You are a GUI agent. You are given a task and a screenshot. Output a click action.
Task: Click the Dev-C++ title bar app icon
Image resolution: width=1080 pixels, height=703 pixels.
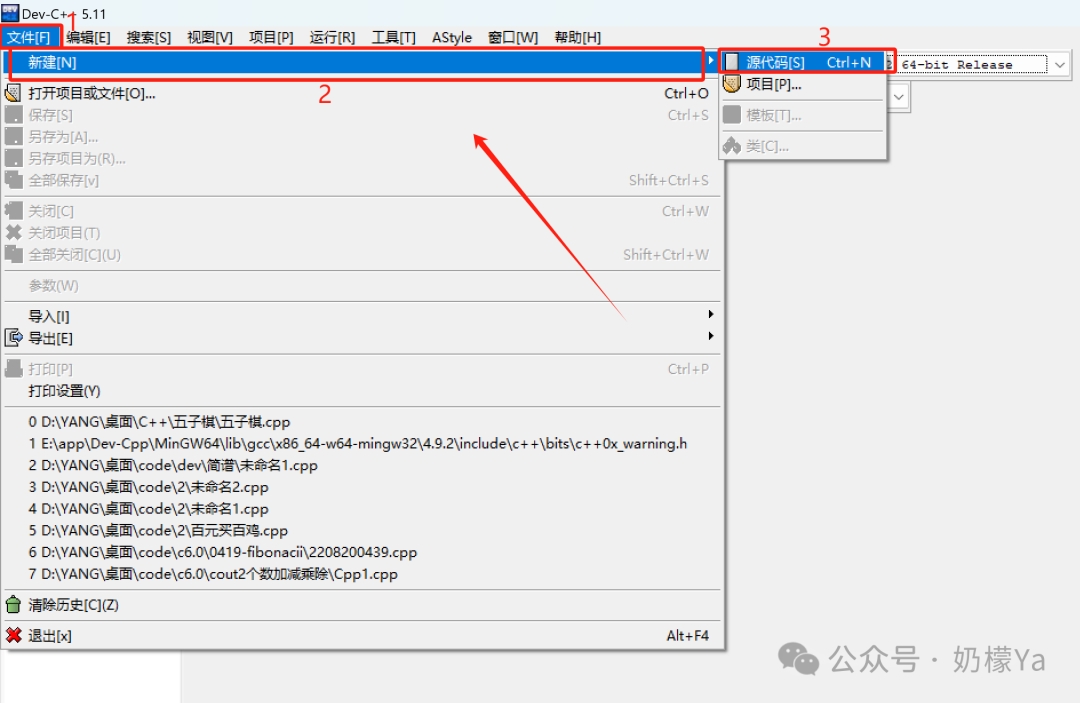point(10,12)
